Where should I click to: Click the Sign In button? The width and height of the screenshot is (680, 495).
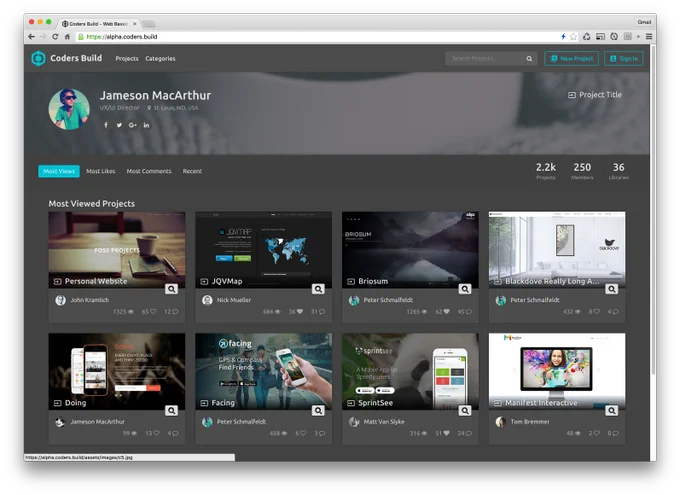pyautogui.click(x=624, y=59)
